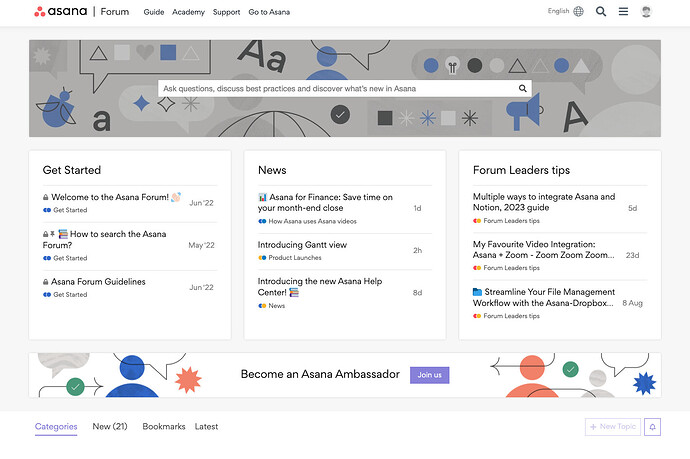The height and width of the screenshot is (459, 690).
Task: Click the Asana logo in the header
Action: coord(61,11)
